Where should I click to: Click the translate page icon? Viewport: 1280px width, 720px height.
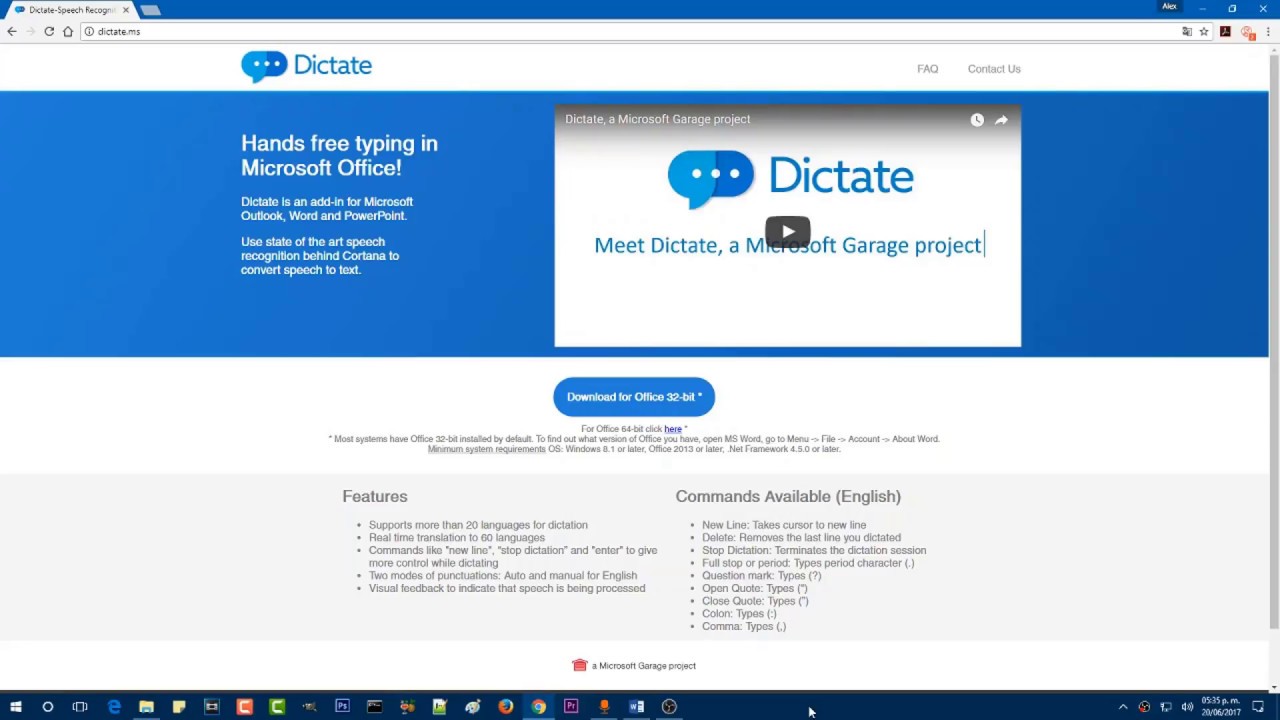1187,32
